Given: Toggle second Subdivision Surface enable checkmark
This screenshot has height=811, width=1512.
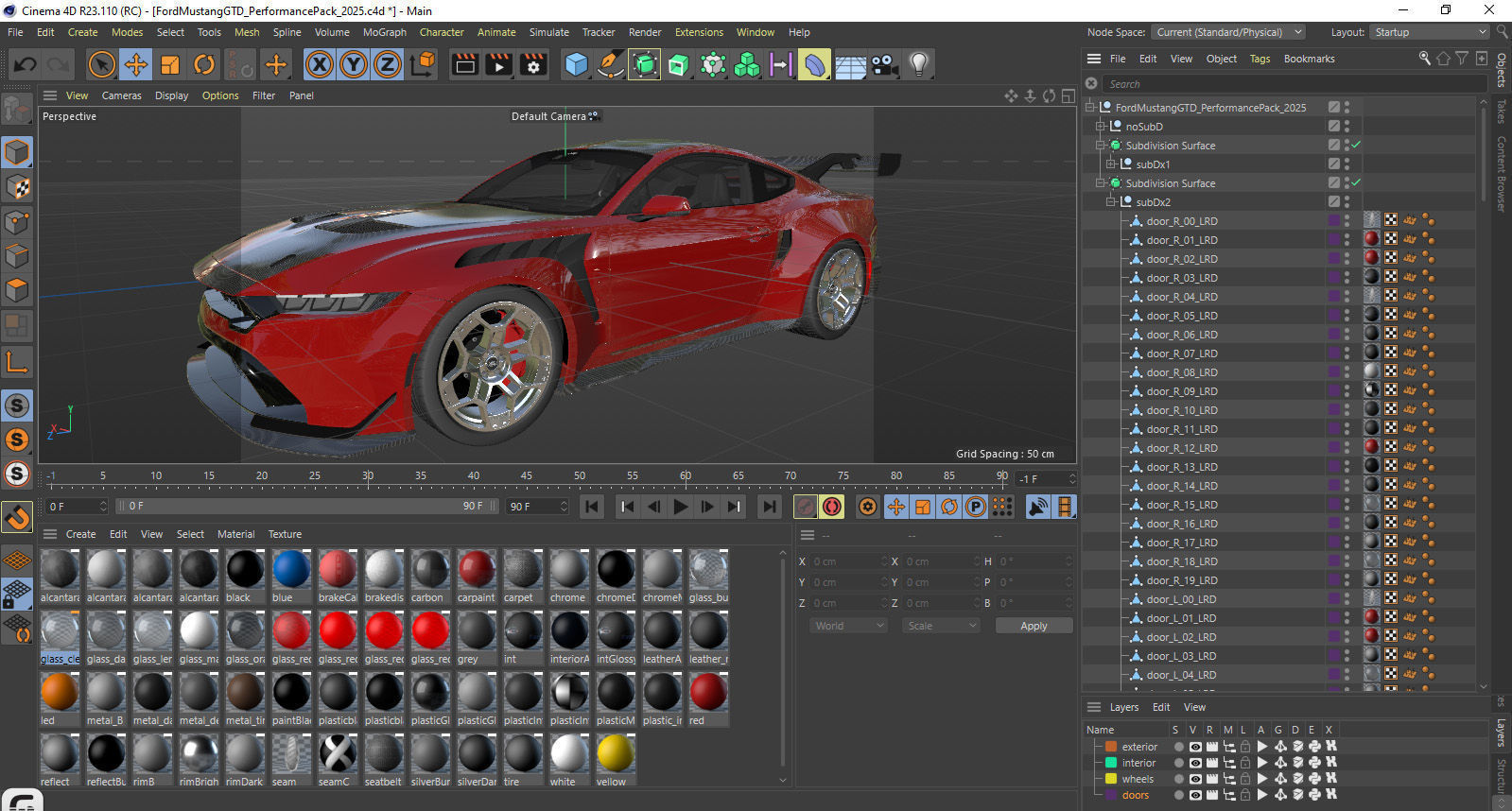Looking at the screenshot, I should click(x=1356, y=182).
